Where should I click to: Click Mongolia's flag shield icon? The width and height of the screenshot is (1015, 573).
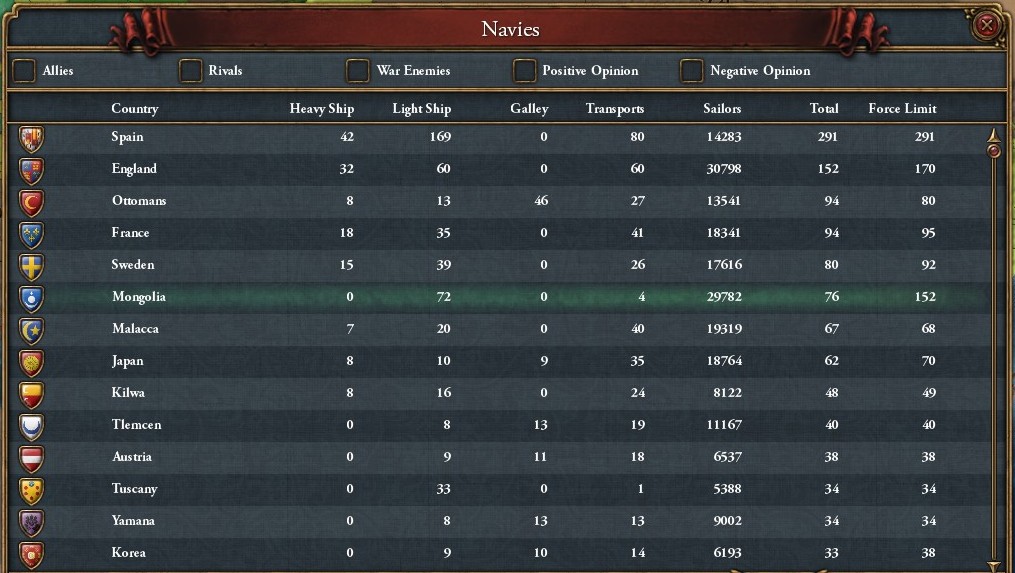pos(32,298)
